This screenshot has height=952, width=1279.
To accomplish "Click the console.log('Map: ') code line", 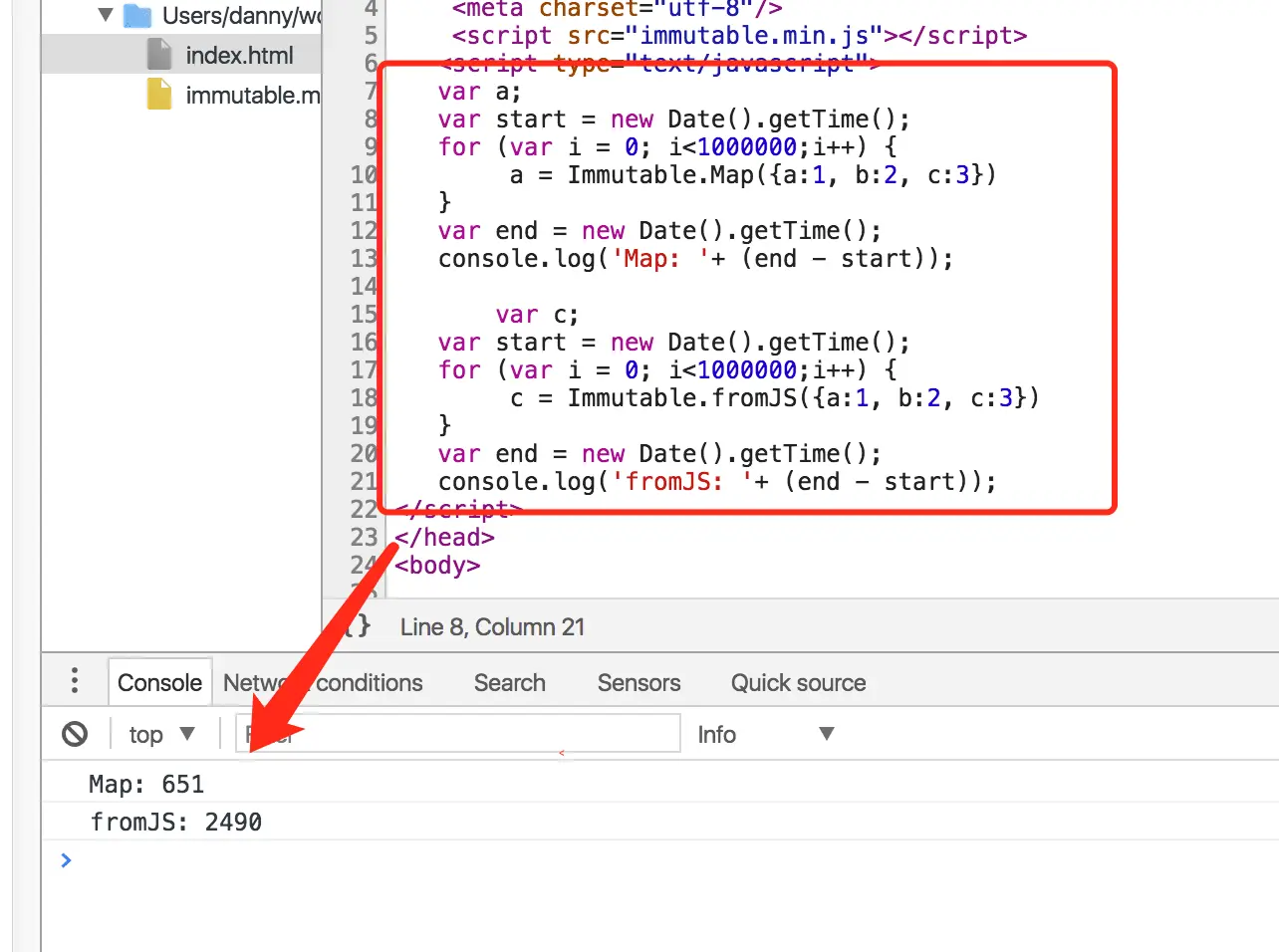I will 695,259.
